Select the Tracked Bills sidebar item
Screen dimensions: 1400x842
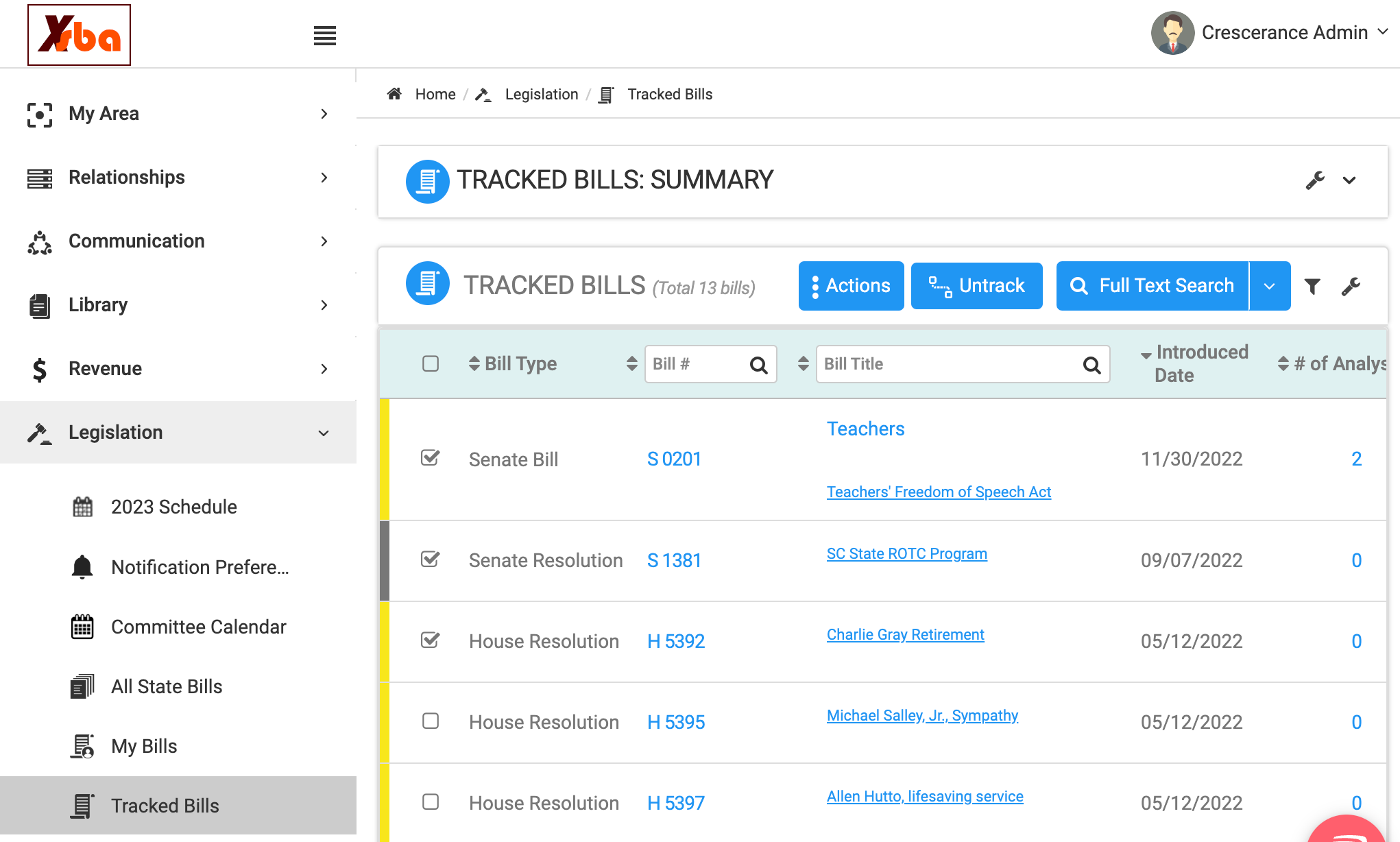click(x=178, y=806)
